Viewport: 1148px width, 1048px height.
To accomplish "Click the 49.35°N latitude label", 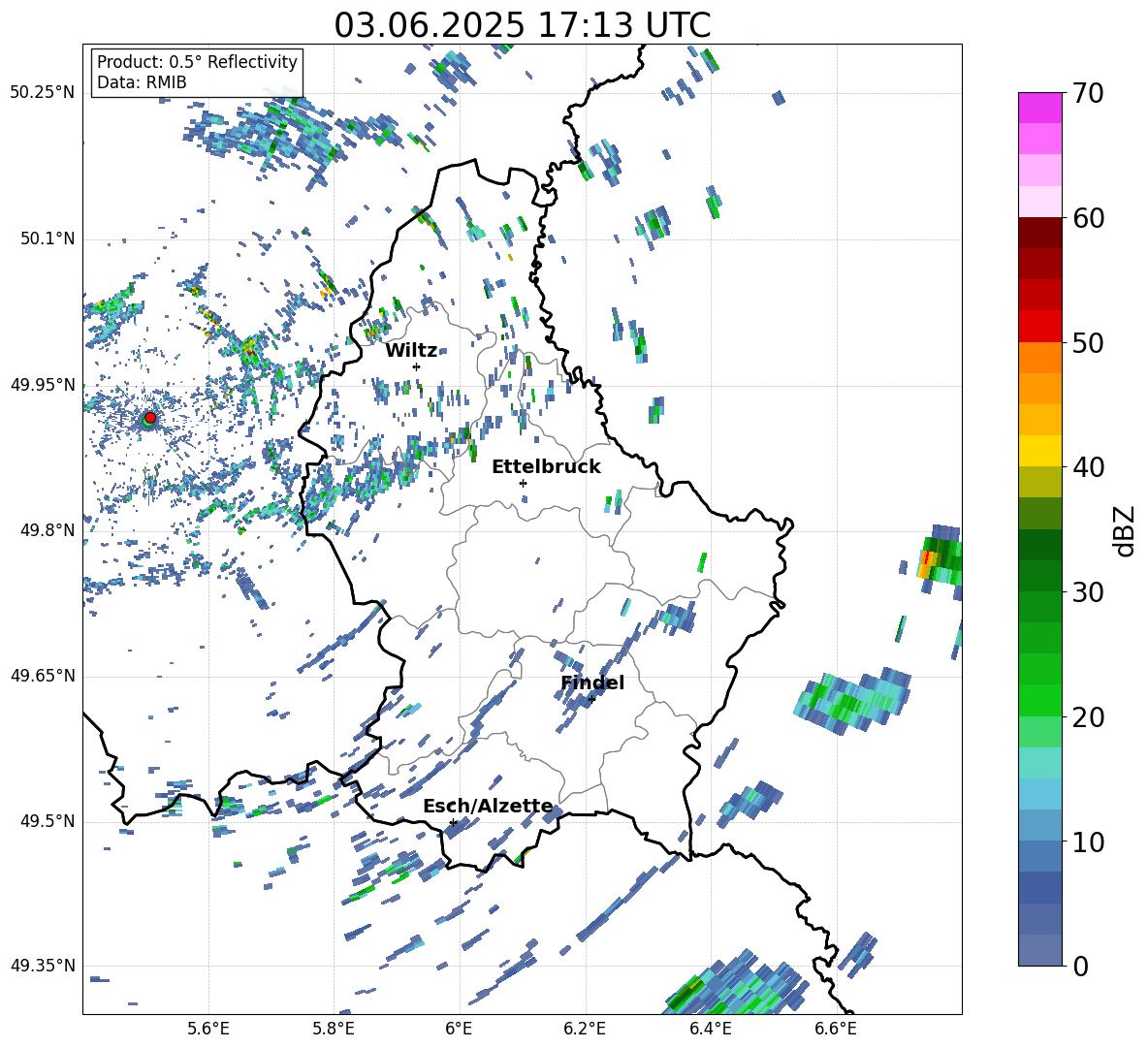I will 43,966.
